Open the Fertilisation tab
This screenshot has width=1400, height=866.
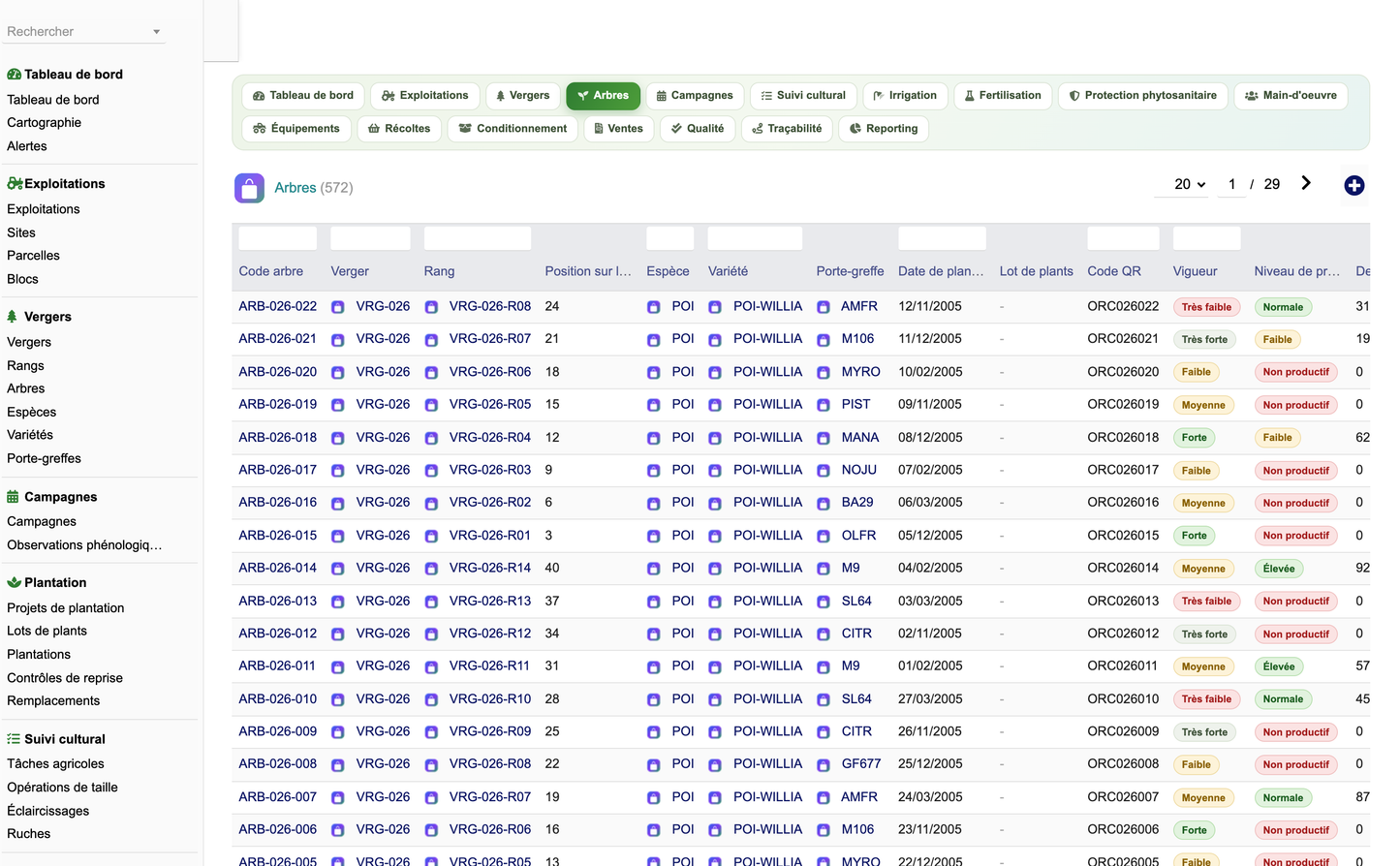point(1003,96)
